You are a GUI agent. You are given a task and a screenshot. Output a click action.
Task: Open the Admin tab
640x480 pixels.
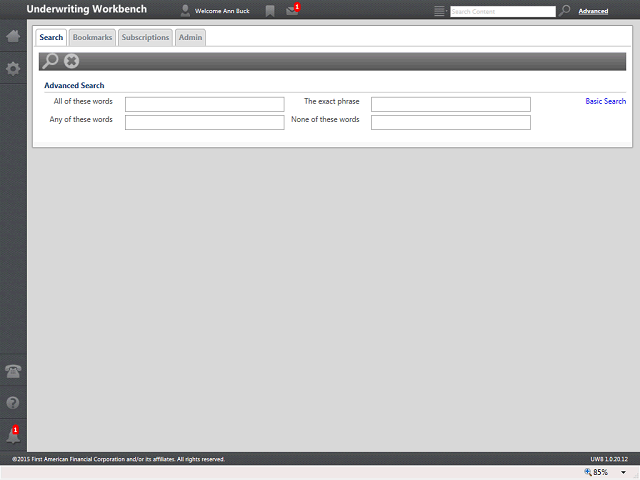click(190, 37)
